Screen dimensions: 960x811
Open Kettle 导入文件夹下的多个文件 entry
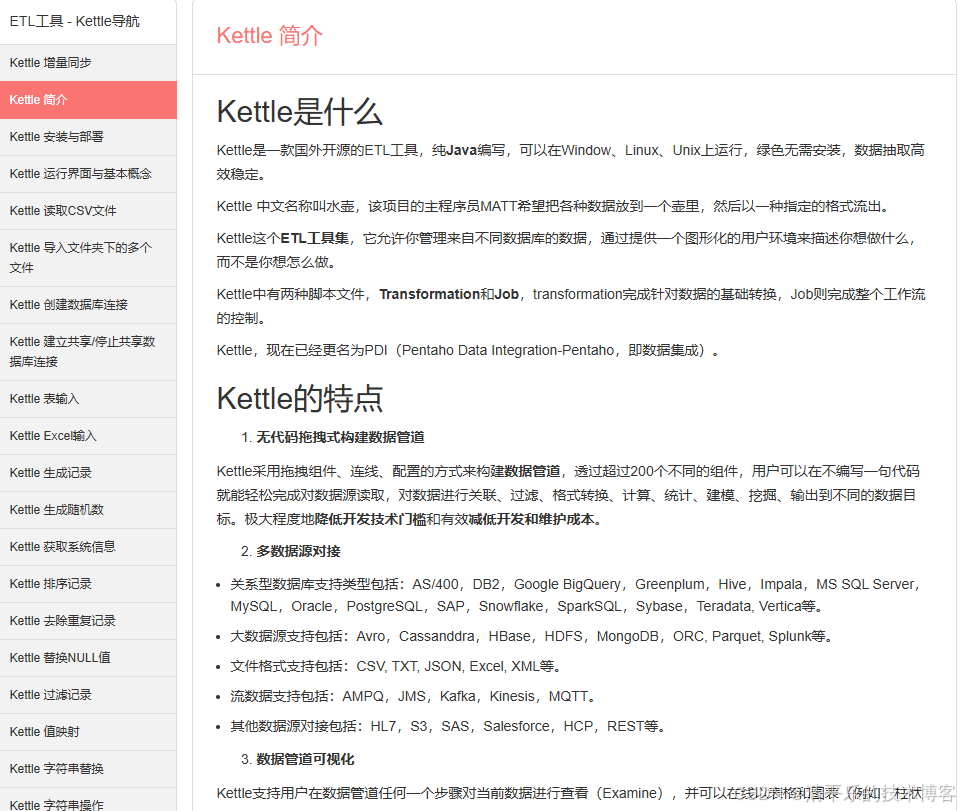pyautogui.click(x=88, y=258)
